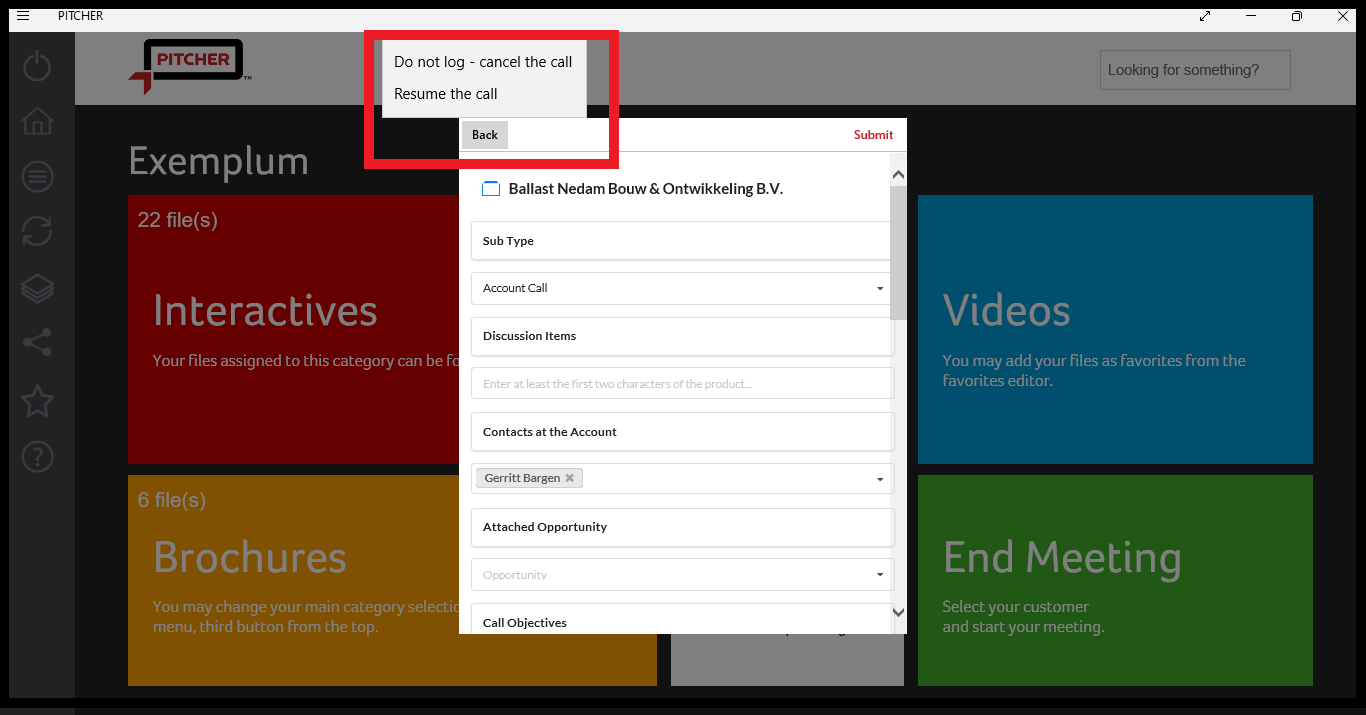The height and width of the screenshot is (715, 1366).
Task: Open the Opportunity dropdown
Action: pyautogui.click(x=879, y=574)
